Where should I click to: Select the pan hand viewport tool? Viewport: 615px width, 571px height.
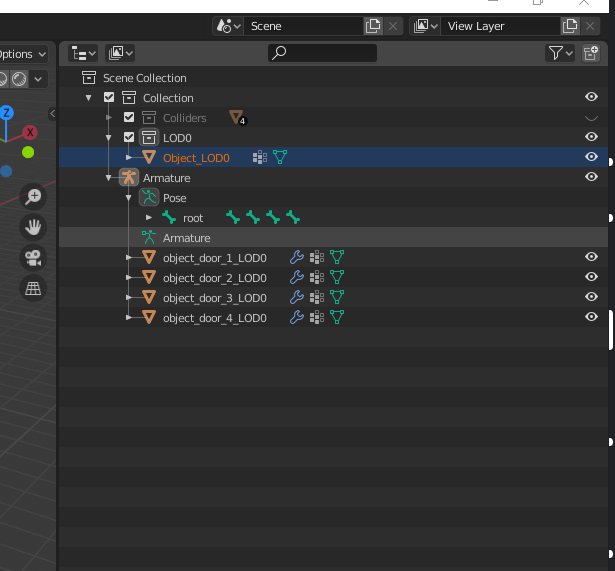[33, 227]
